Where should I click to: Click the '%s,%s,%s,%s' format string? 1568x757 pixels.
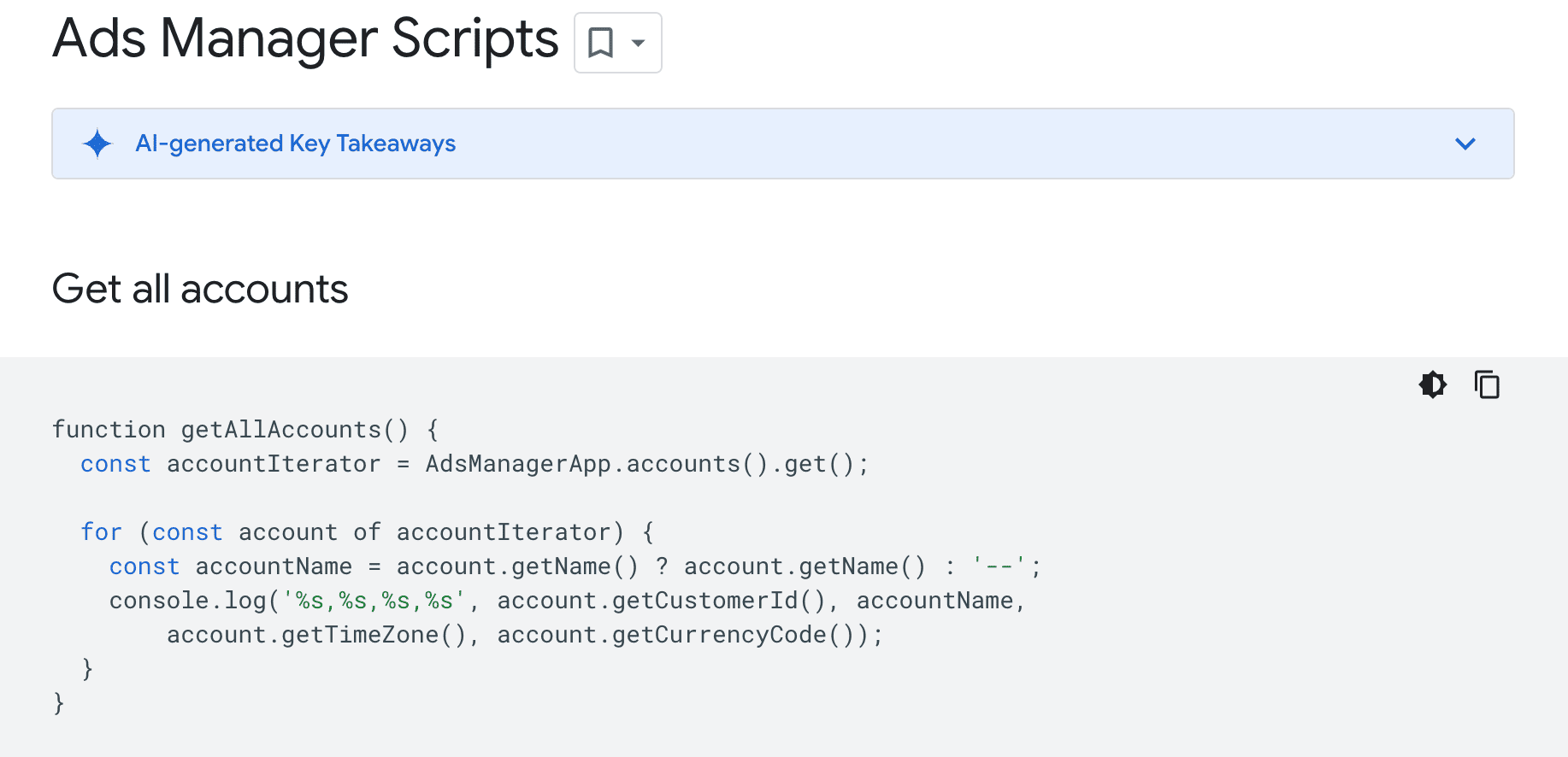pos(374,601)
